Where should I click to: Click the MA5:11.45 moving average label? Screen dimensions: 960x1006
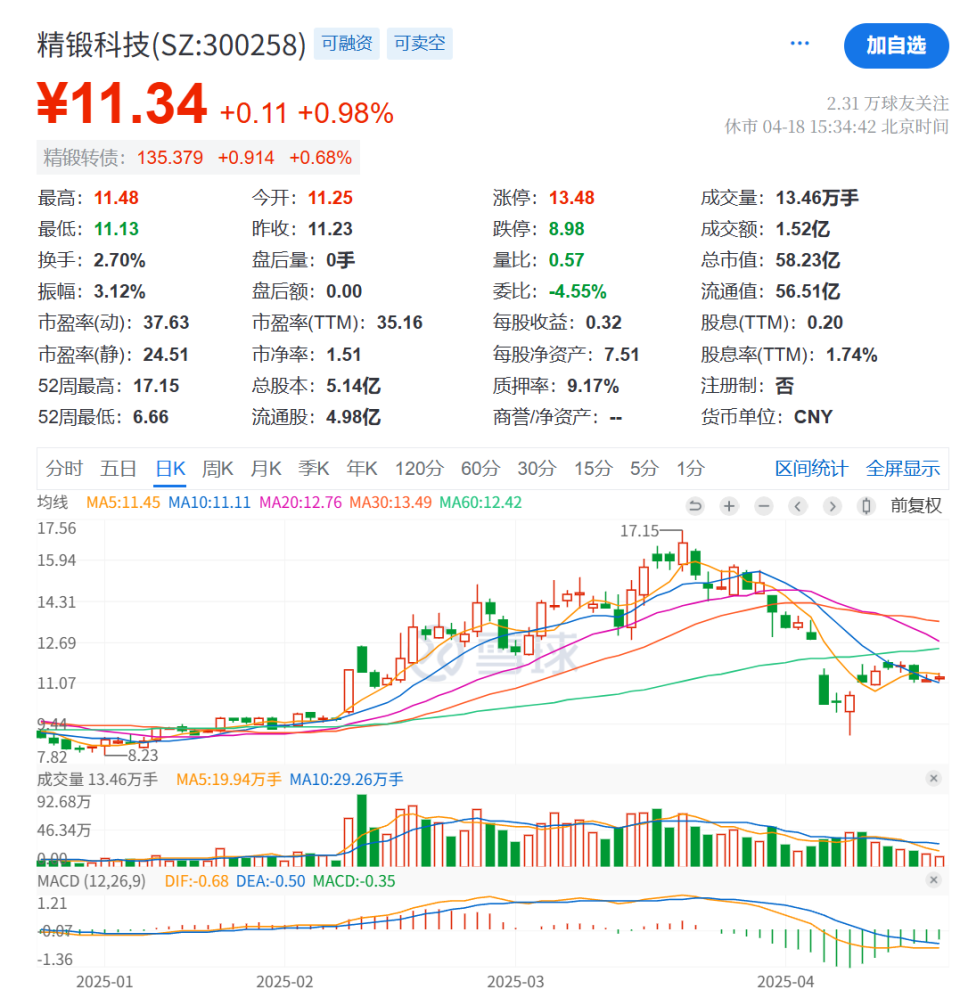[123, 502]
